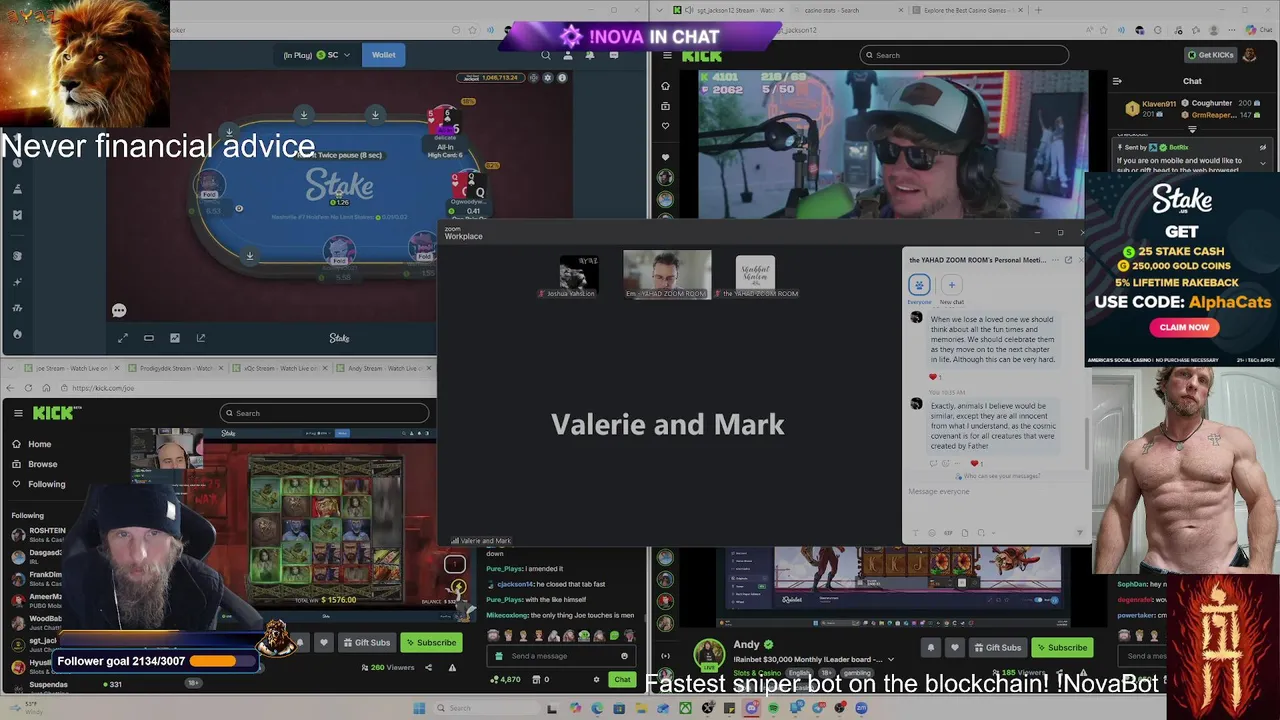
Task: Pop out the Zoom meeting chat panel
Action: tap(1068, 260)
